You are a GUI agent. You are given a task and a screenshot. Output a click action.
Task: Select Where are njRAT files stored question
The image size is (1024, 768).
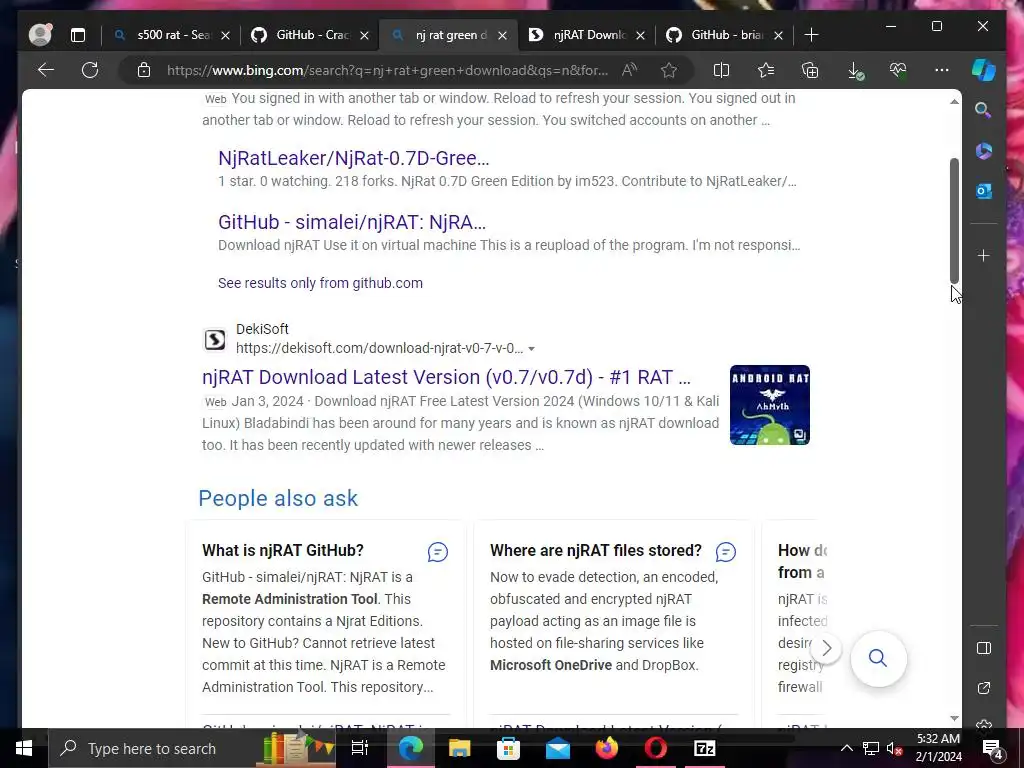click(x=596, y=551)
